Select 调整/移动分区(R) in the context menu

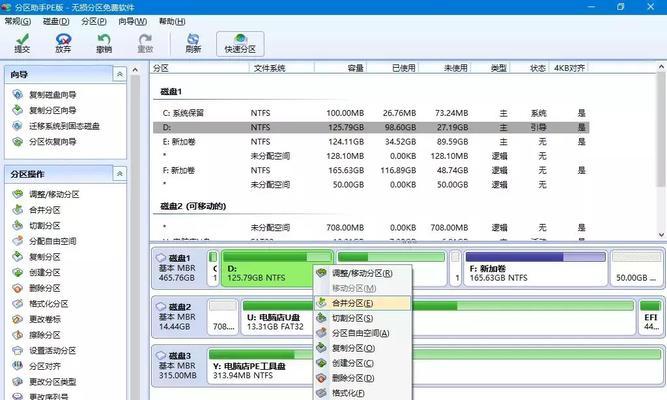coord(363,273)
